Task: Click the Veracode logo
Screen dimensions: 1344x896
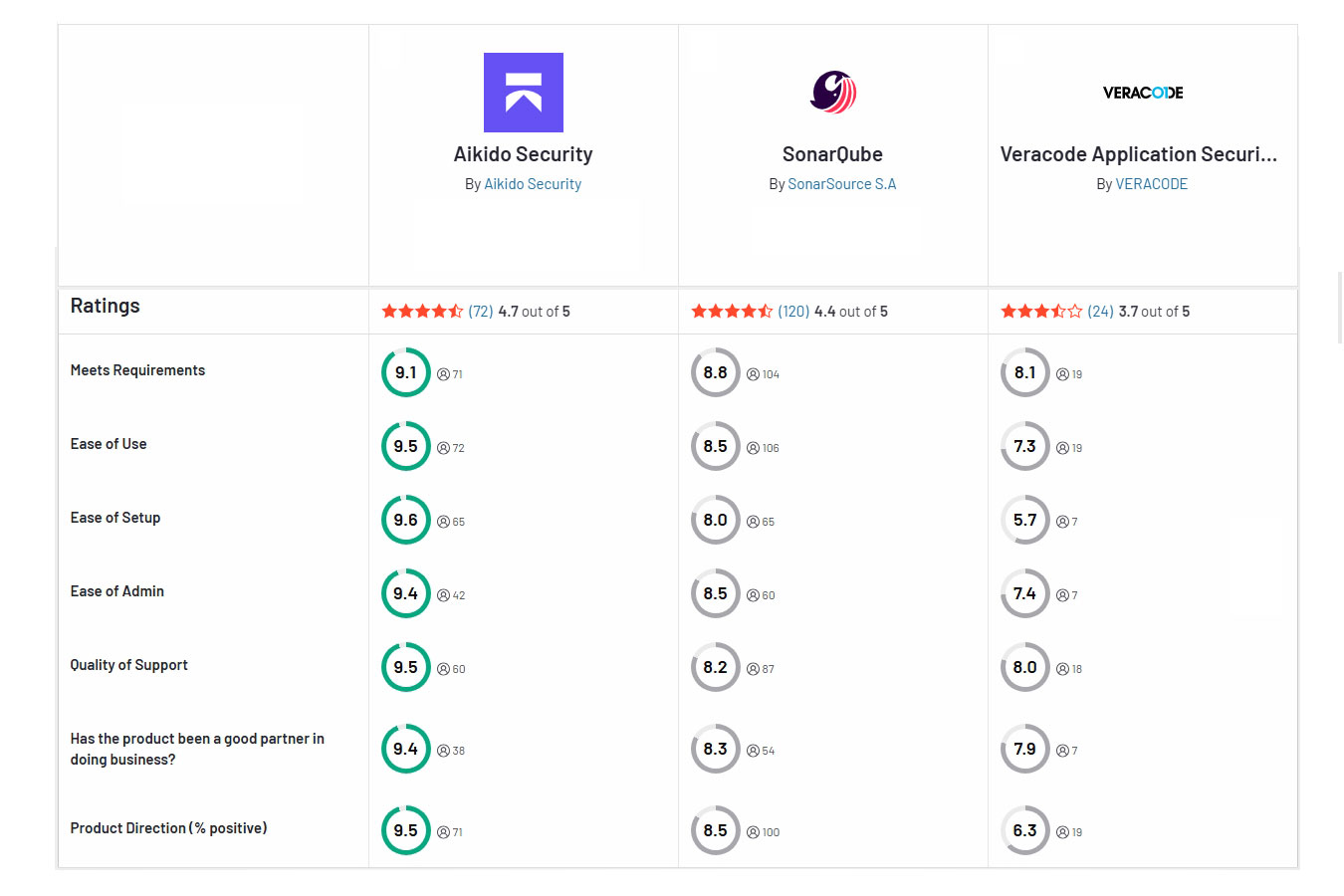Action: [1143, 93]
